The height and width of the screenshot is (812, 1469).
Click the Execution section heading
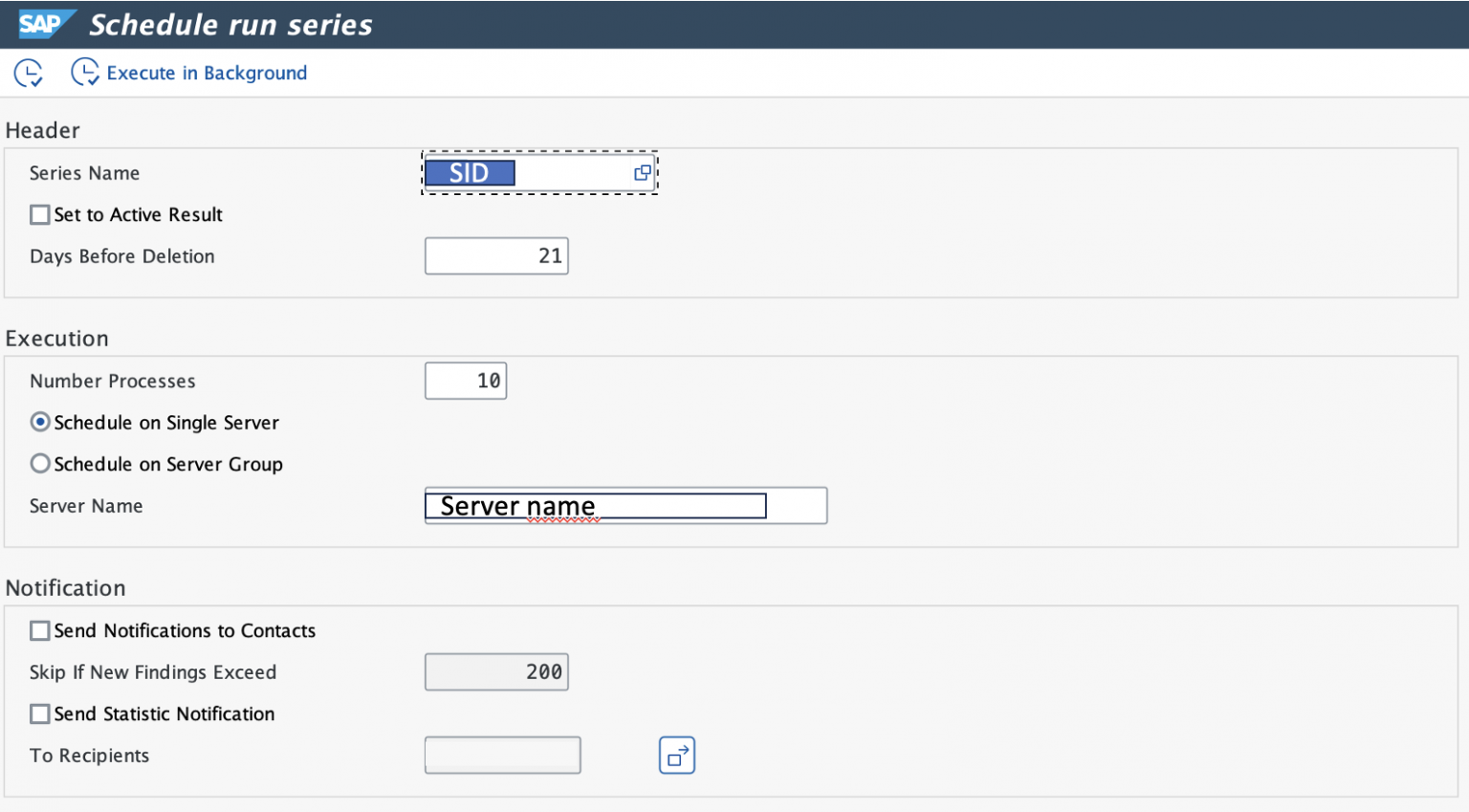tap(57, 339)
